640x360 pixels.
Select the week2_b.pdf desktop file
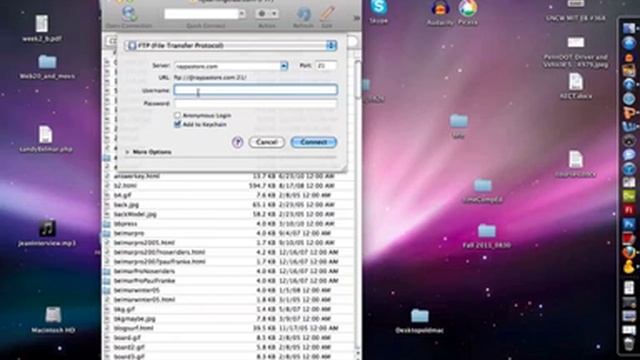[42, 28]
